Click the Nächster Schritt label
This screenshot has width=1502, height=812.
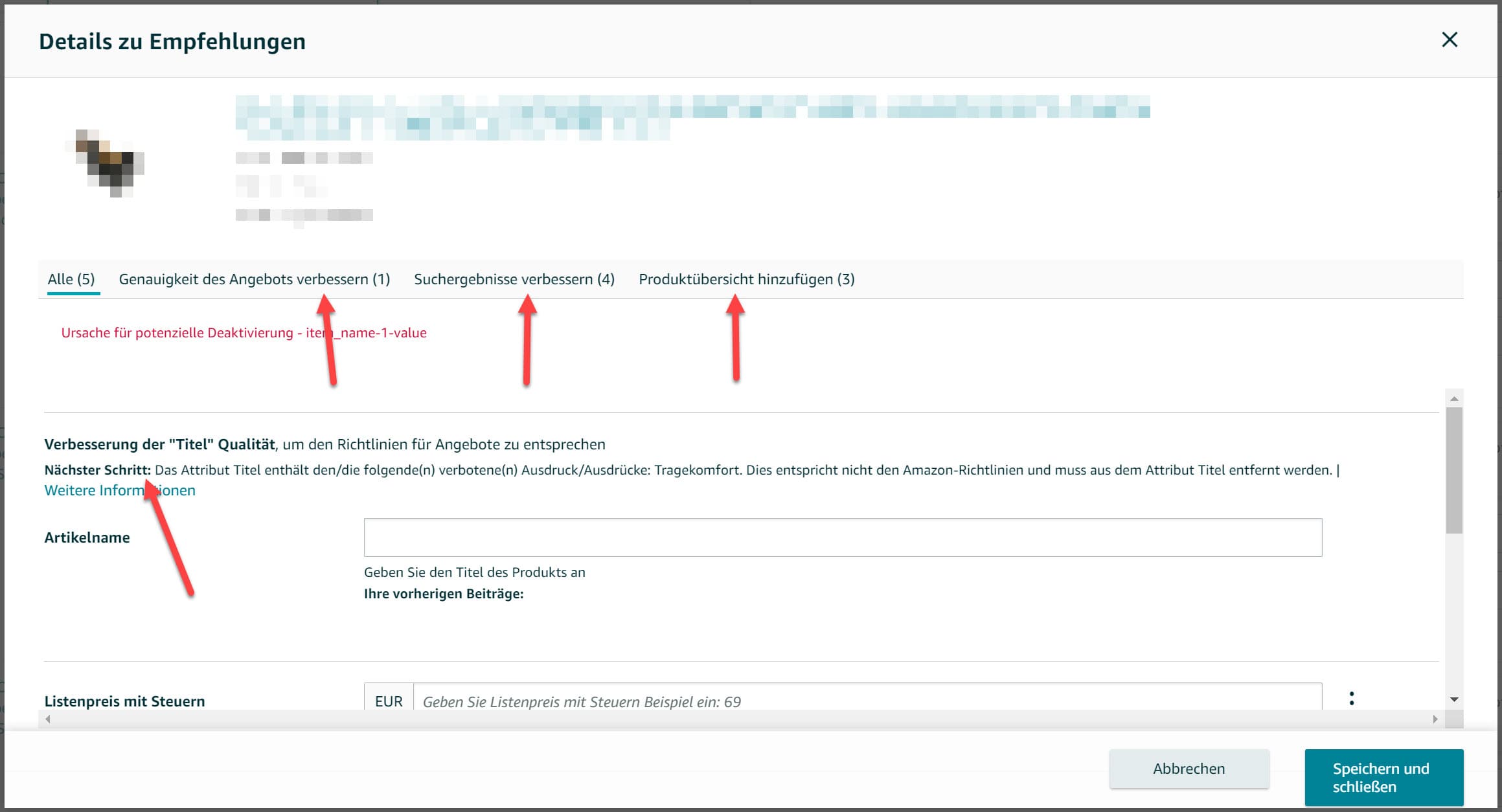(x=97, y=470)
